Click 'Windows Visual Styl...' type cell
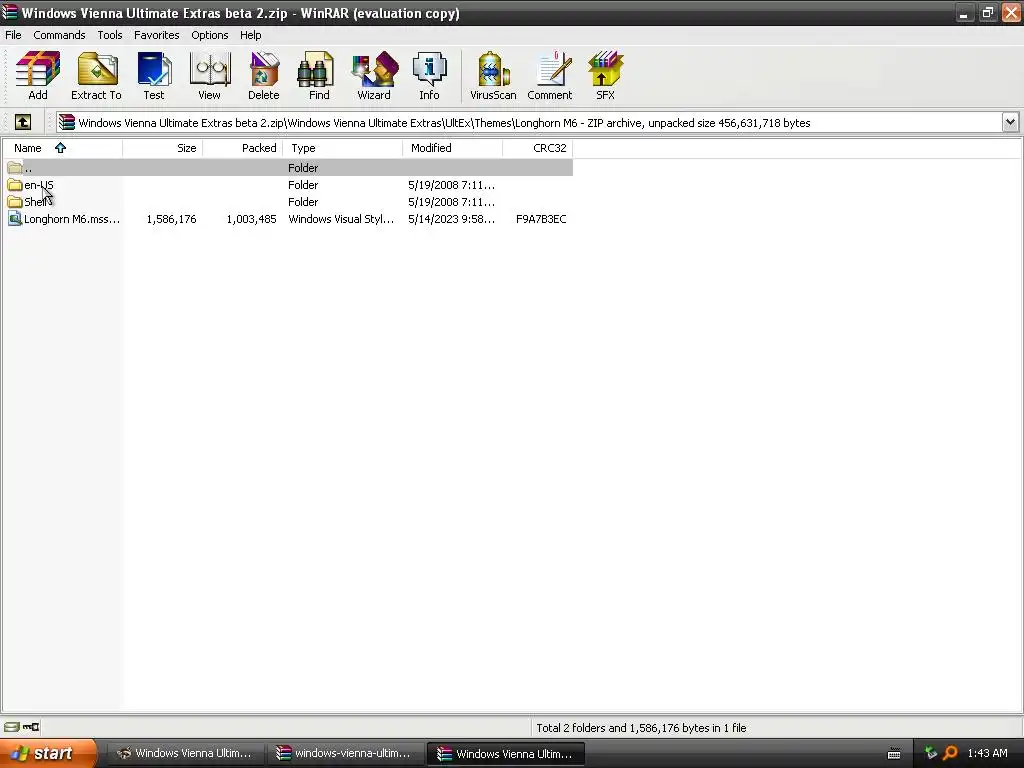 (341, 219)
